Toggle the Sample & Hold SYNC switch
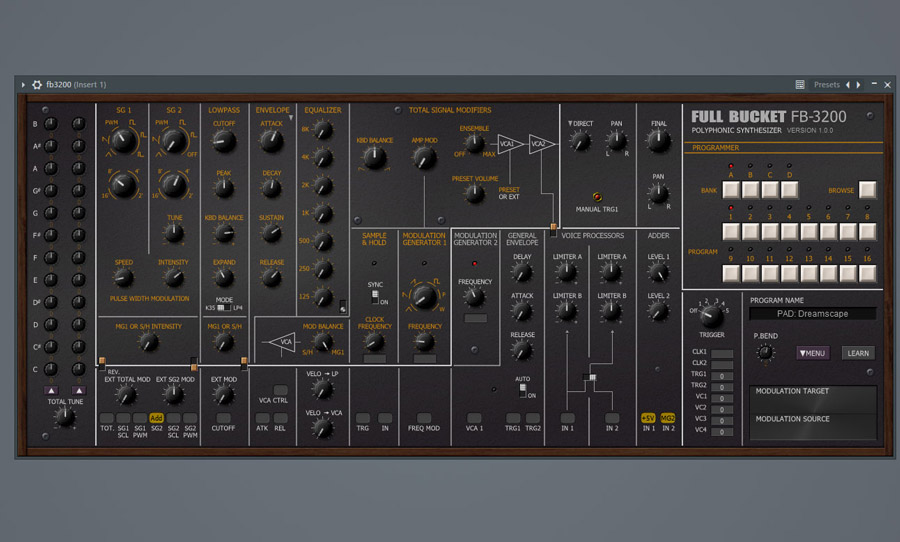900x542 pixels. coord(374,298)
